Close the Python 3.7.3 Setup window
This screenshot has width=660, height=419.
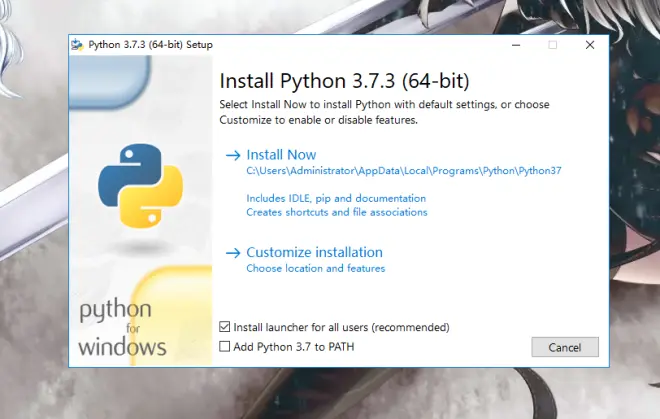tap(590, 45)
